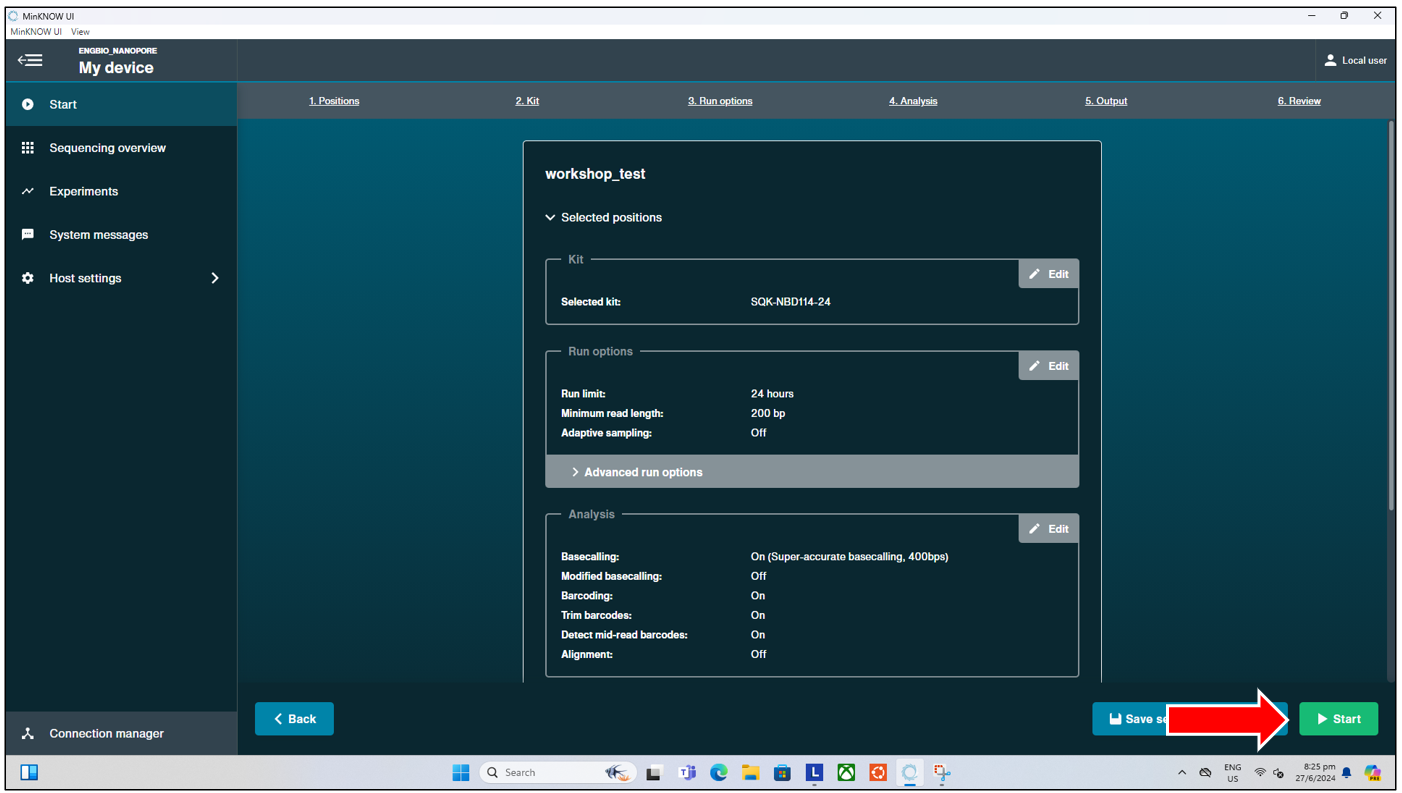Go to step 2. Kit
Image resolution: width=1402 pixels, height=793 pixels.
[x=527, y=101]
